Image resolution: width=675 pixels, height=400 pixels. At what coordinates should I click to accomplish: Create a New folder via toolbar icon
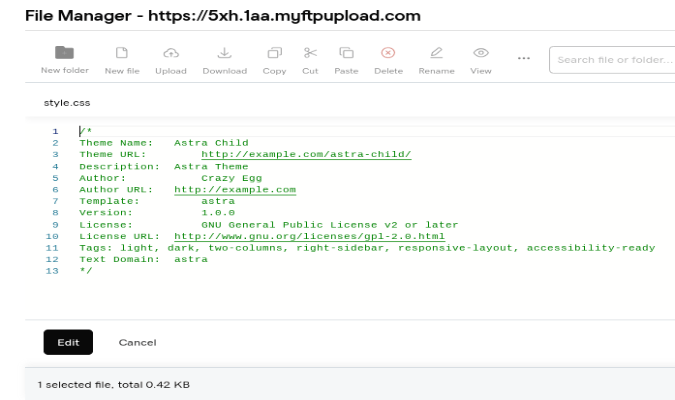coord(65,53)
